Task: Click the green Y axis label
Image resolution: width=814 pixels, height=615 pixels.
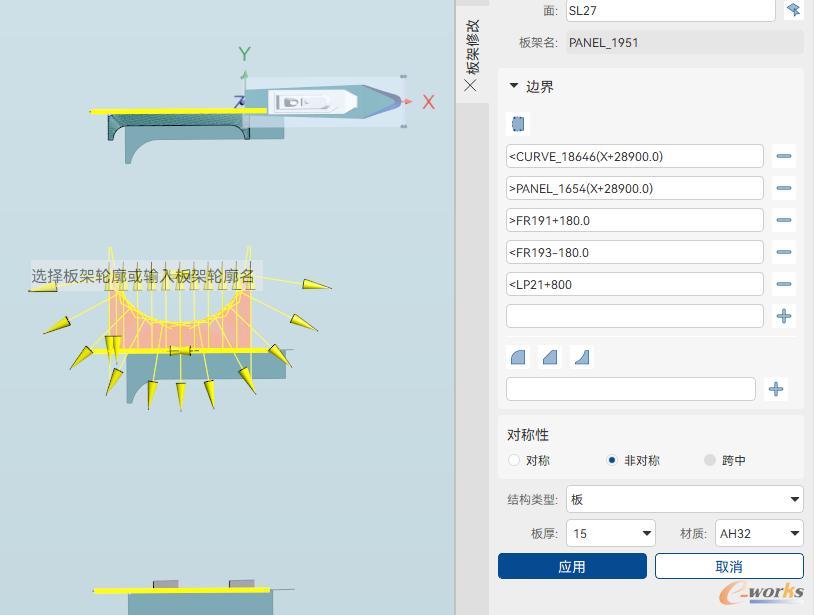Action: pyautogui.click(x=245, y=53)
